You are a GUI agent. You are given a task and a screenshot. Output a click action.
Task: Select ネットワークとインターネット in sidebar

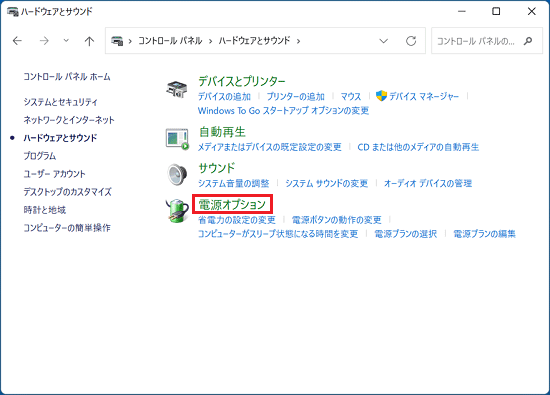click(x=69, y=120)
